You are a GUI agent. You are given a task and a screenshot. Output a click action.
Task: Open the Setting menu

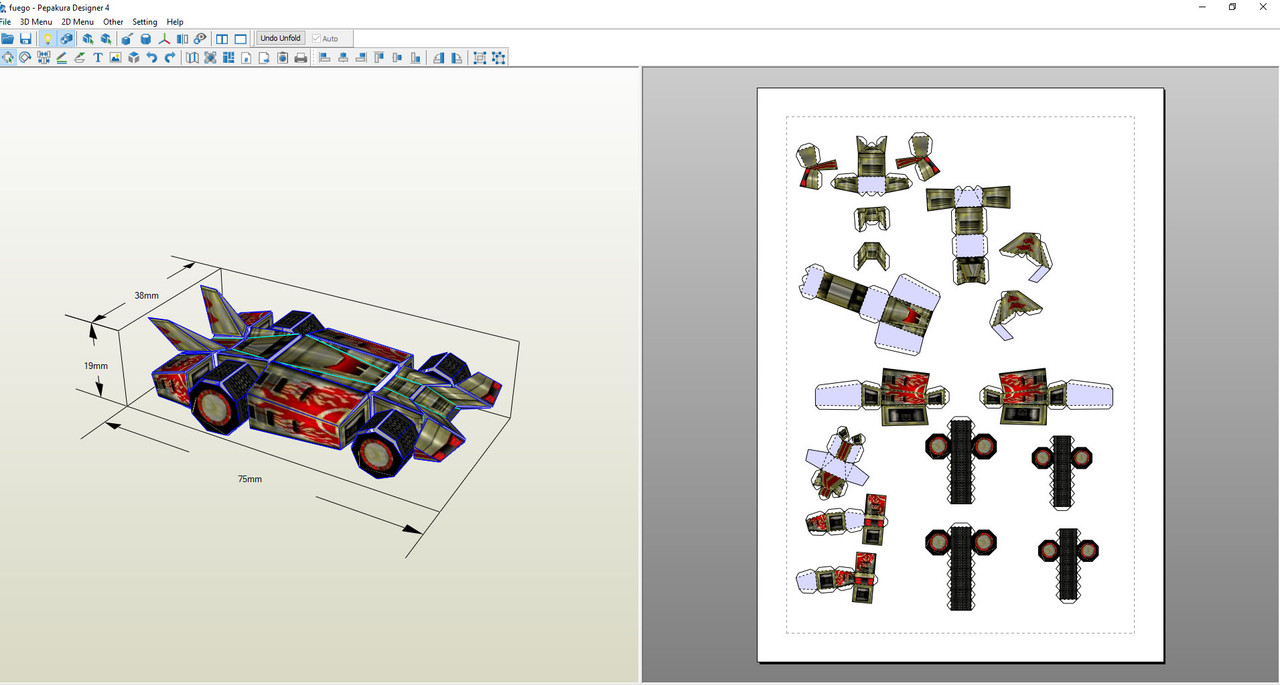point(145,22)
